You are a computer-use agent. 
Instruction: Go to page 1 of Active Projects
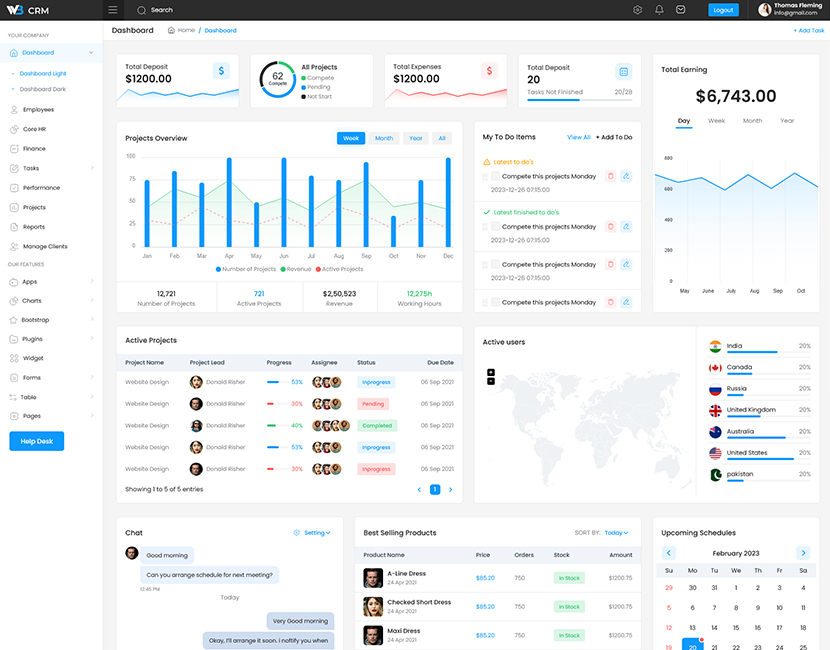(x=435, y=490)
